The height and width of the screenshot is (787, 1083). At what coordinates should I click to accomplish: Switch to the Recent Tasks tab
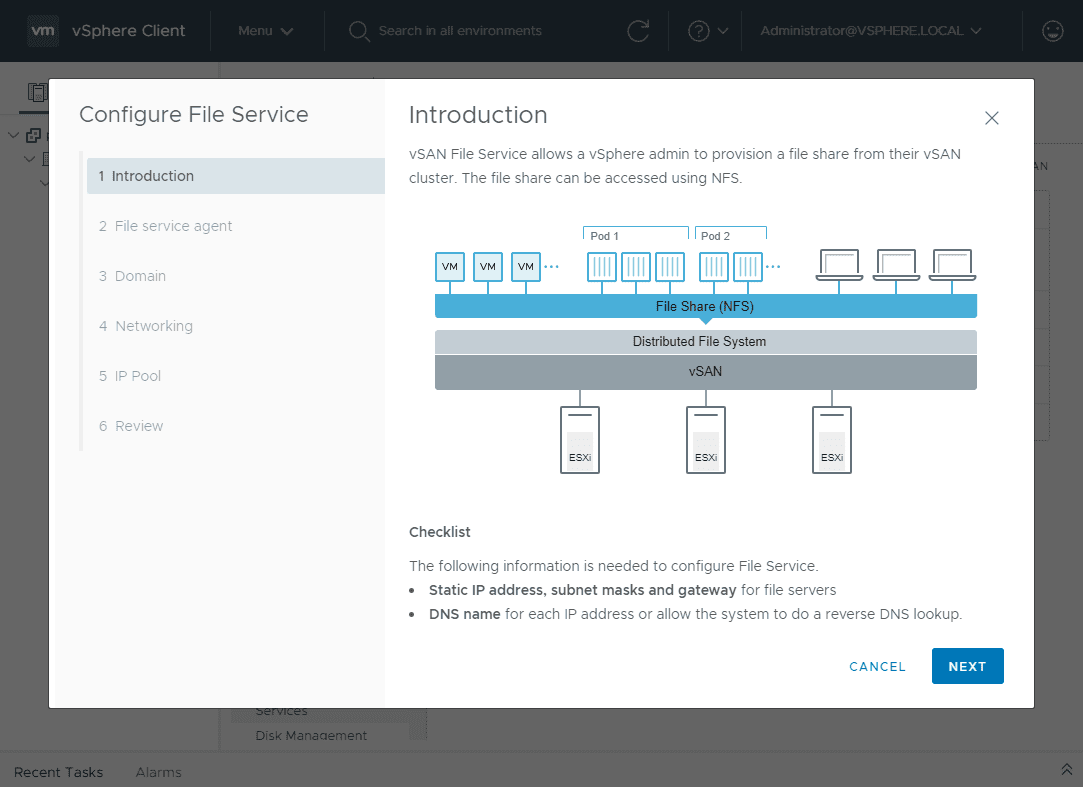pos(58,772)
